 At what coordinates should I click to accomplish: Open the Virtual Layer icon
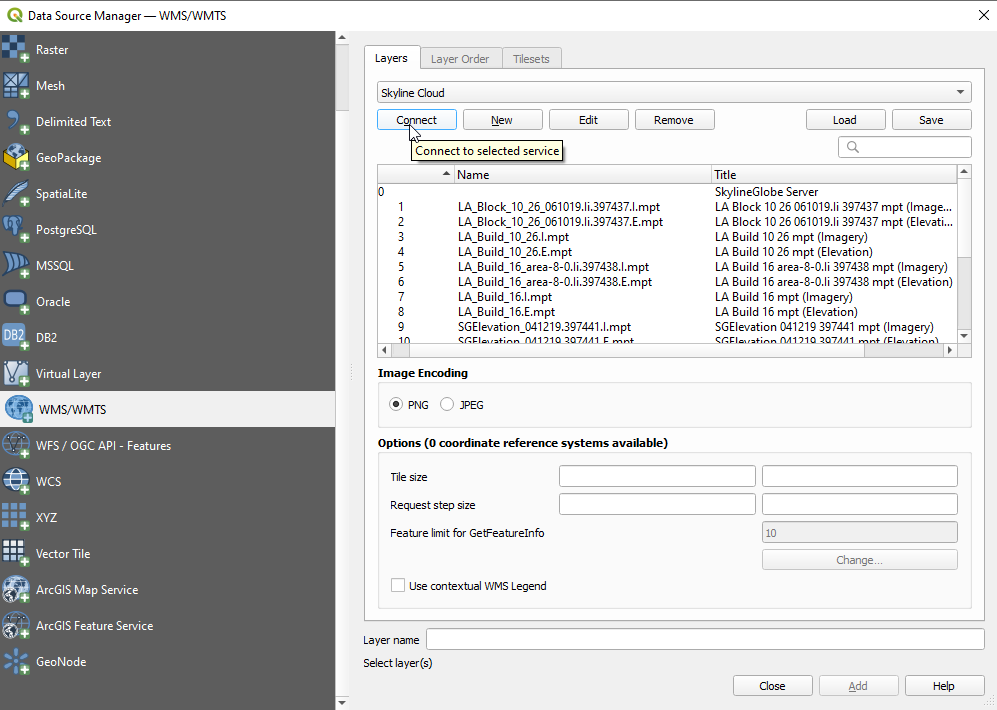(x=15, y=373)
